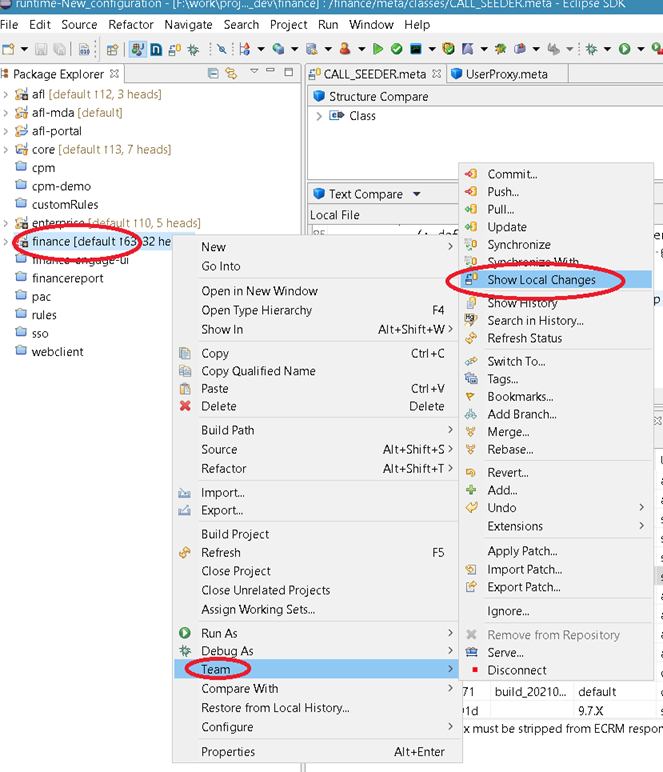Screen dimensions: 663x772
Task: Click the Collapse All icon in Package Explorer
Action: 213,73
